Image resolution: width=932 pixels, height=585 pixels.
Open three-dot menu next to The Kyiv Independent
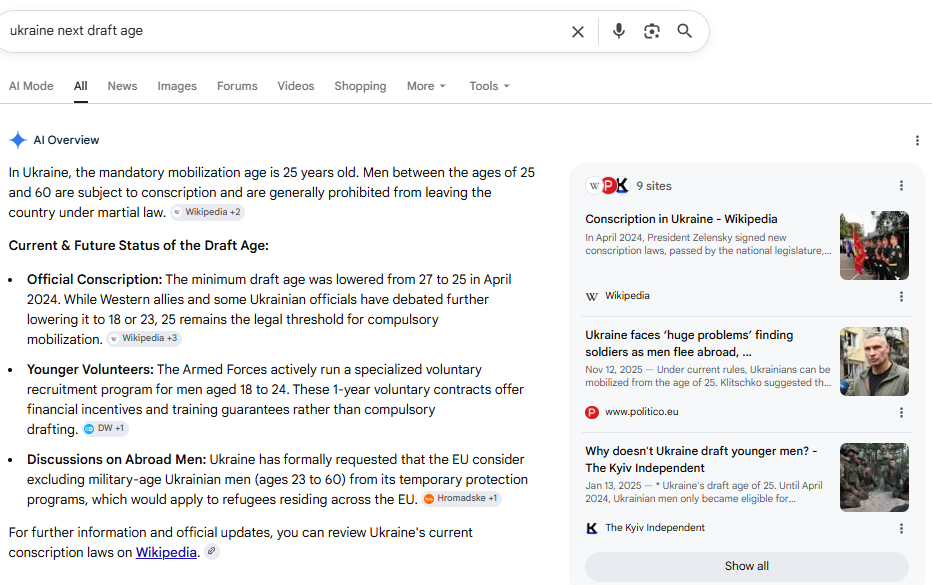[901, 529]
